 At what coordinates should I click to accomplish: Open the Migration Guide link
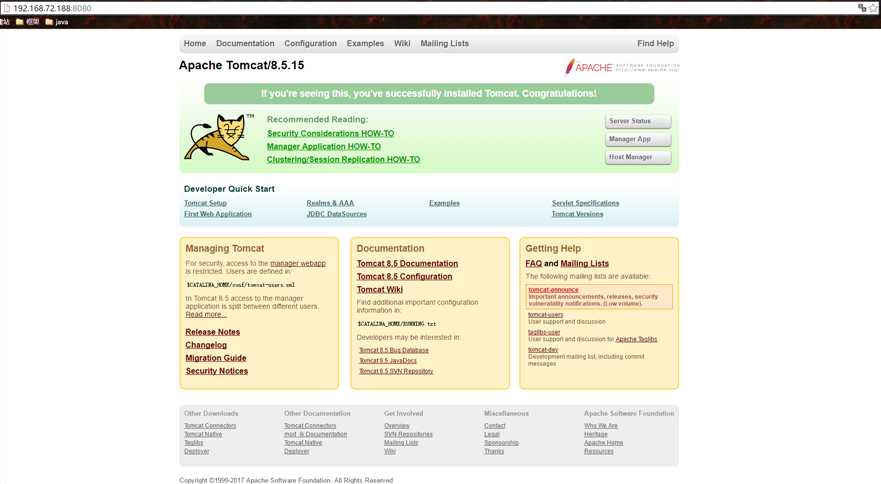pos(216,358)
